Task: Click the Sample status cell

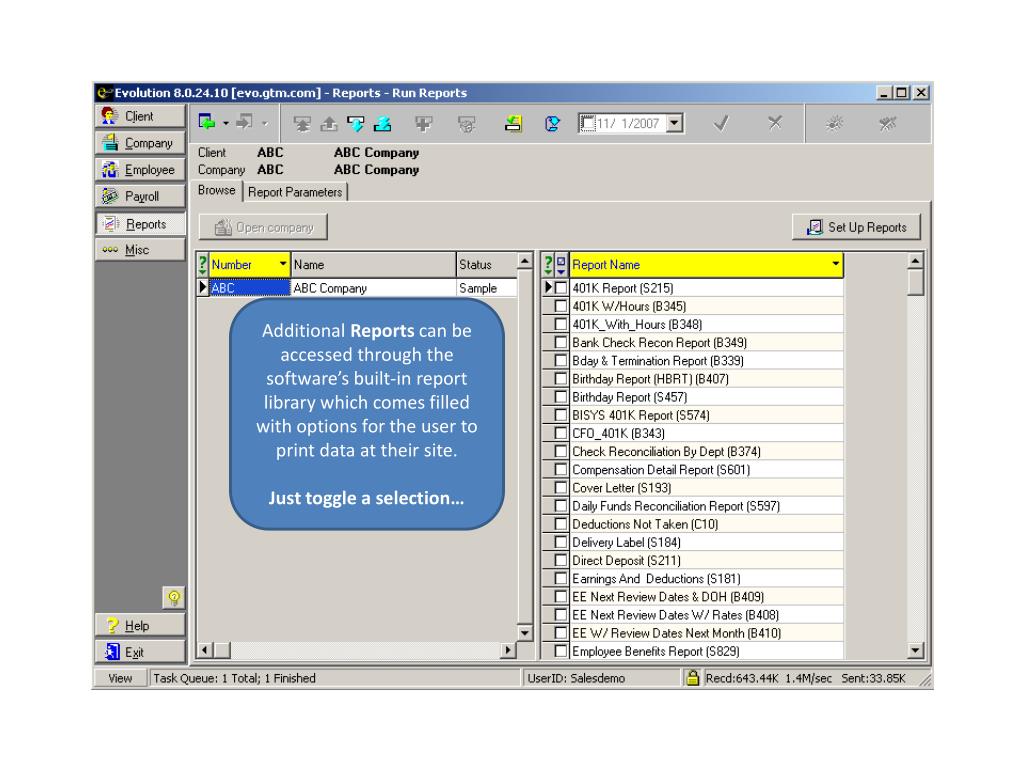Action: coord(487,288)
